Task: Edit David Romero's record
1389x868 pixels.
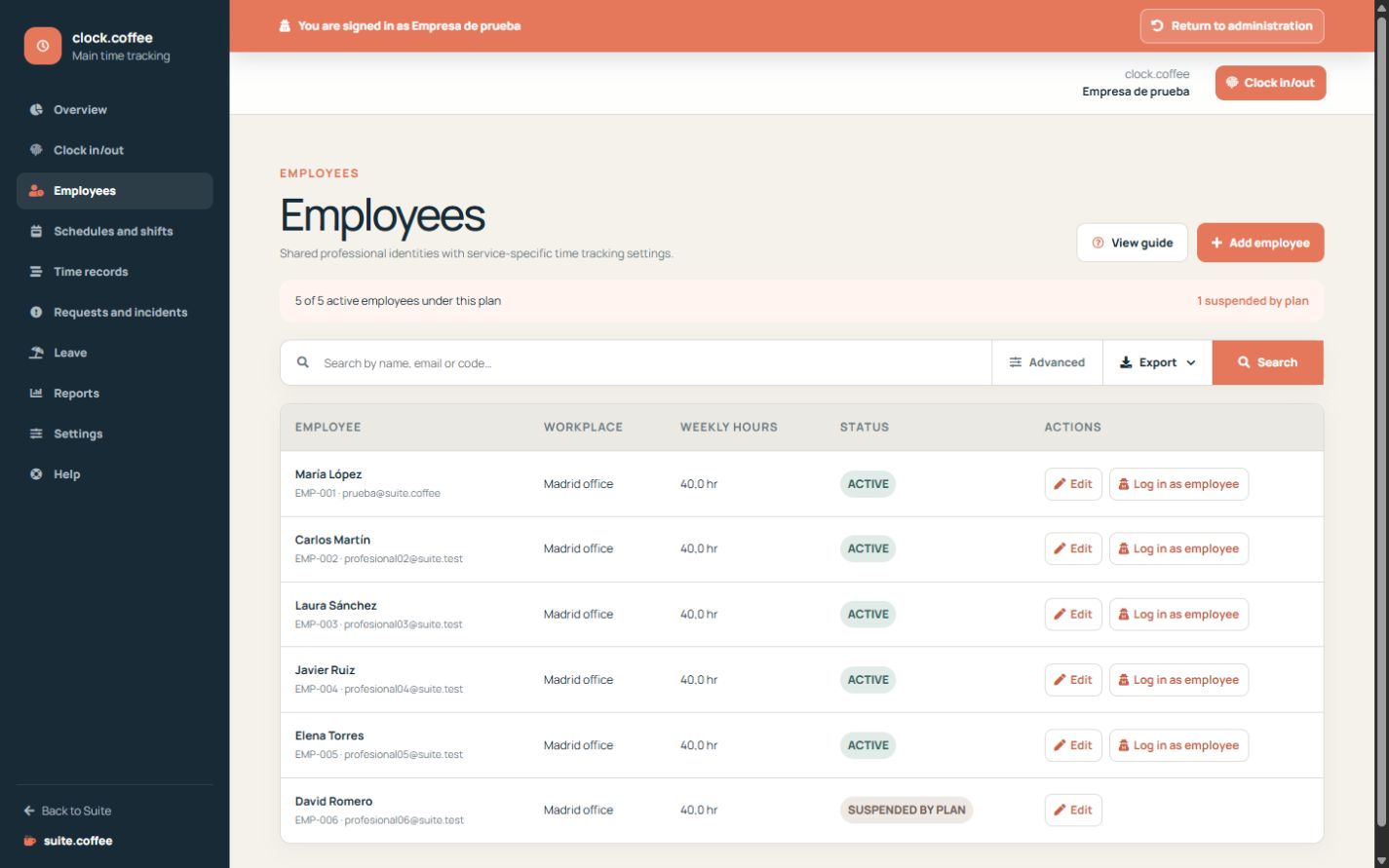Action: point(1073,810)
